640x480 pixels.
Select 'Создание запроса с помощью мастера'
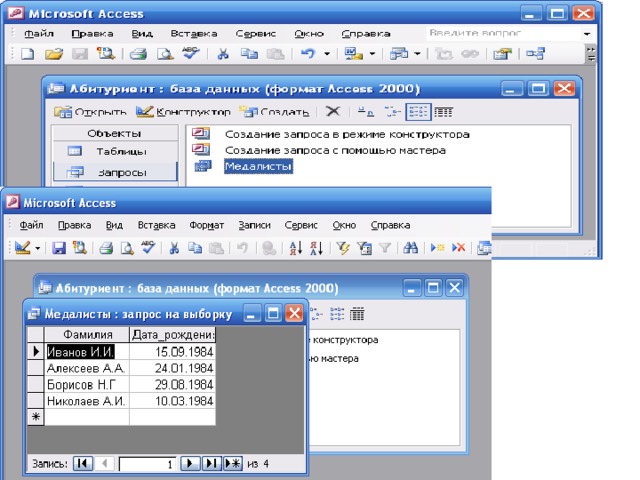(335, 150)
